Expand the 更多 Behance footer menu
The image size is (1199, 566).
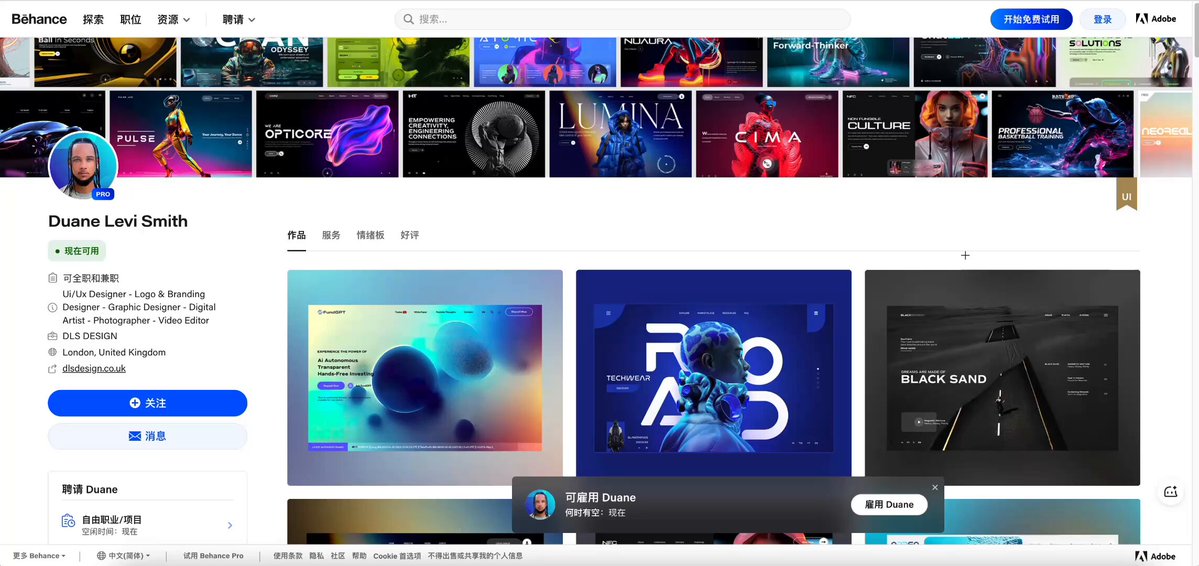39,556
